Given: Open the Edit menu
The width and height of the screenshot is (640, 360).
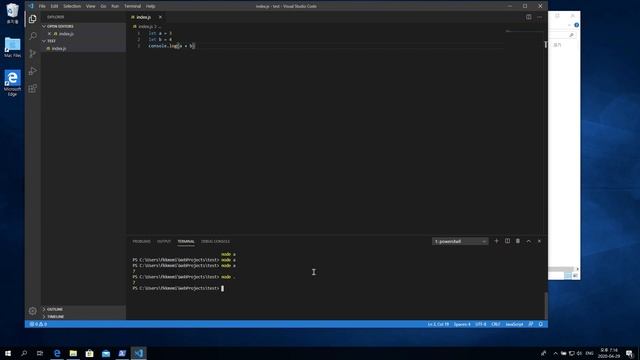Looking at the screenshot, I should 54,6.
